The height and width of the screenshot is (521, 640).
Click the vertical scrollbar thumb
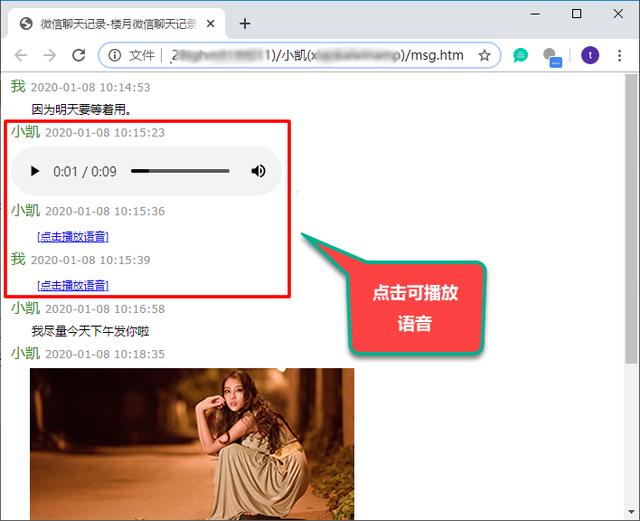pyautogui.click(x=631, y=218)
